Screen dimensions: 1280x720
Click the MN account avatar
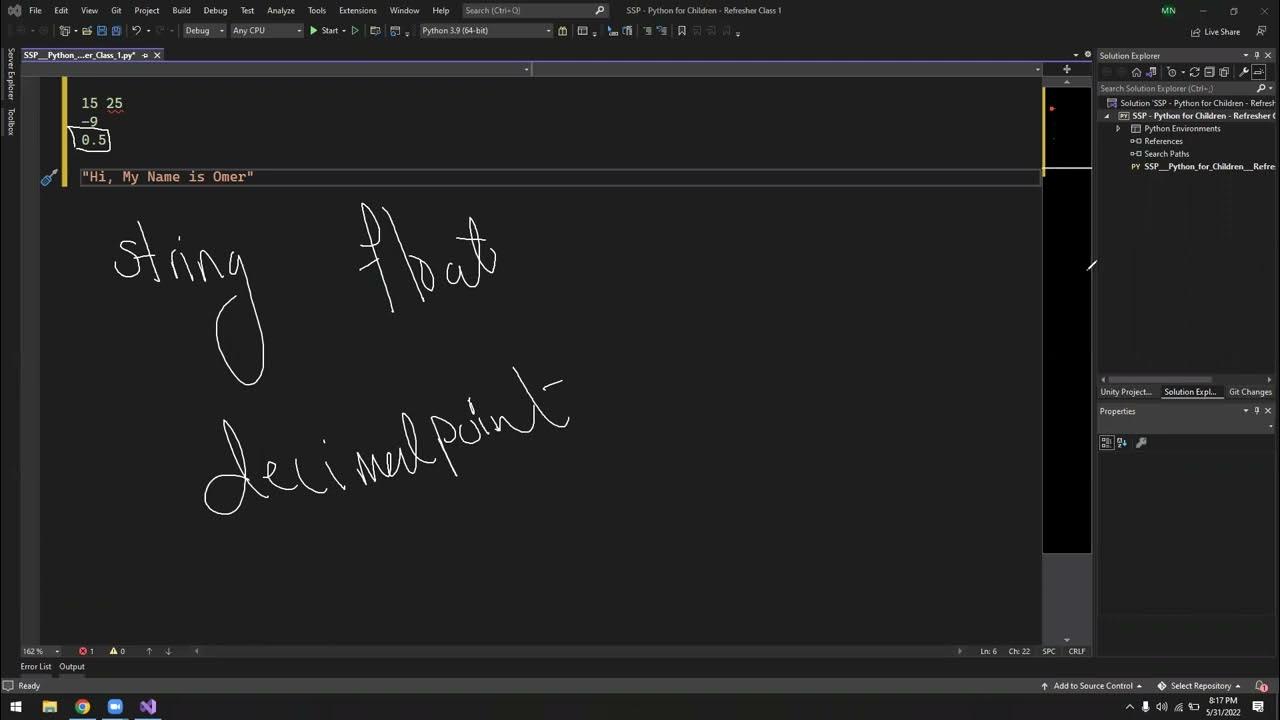1169,10
